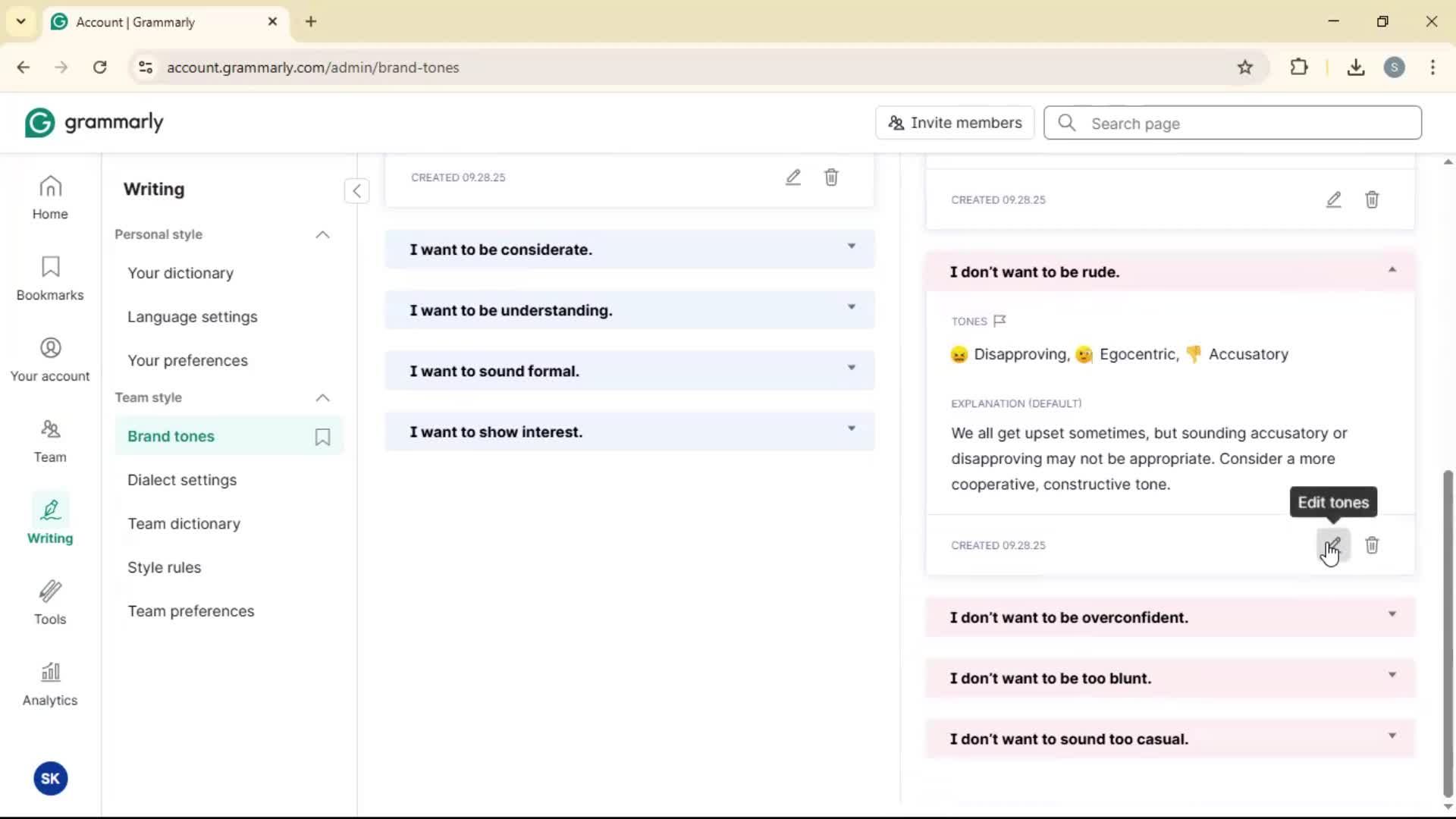
Task: Collapse the Personal style section
Action: coord(322,235)
